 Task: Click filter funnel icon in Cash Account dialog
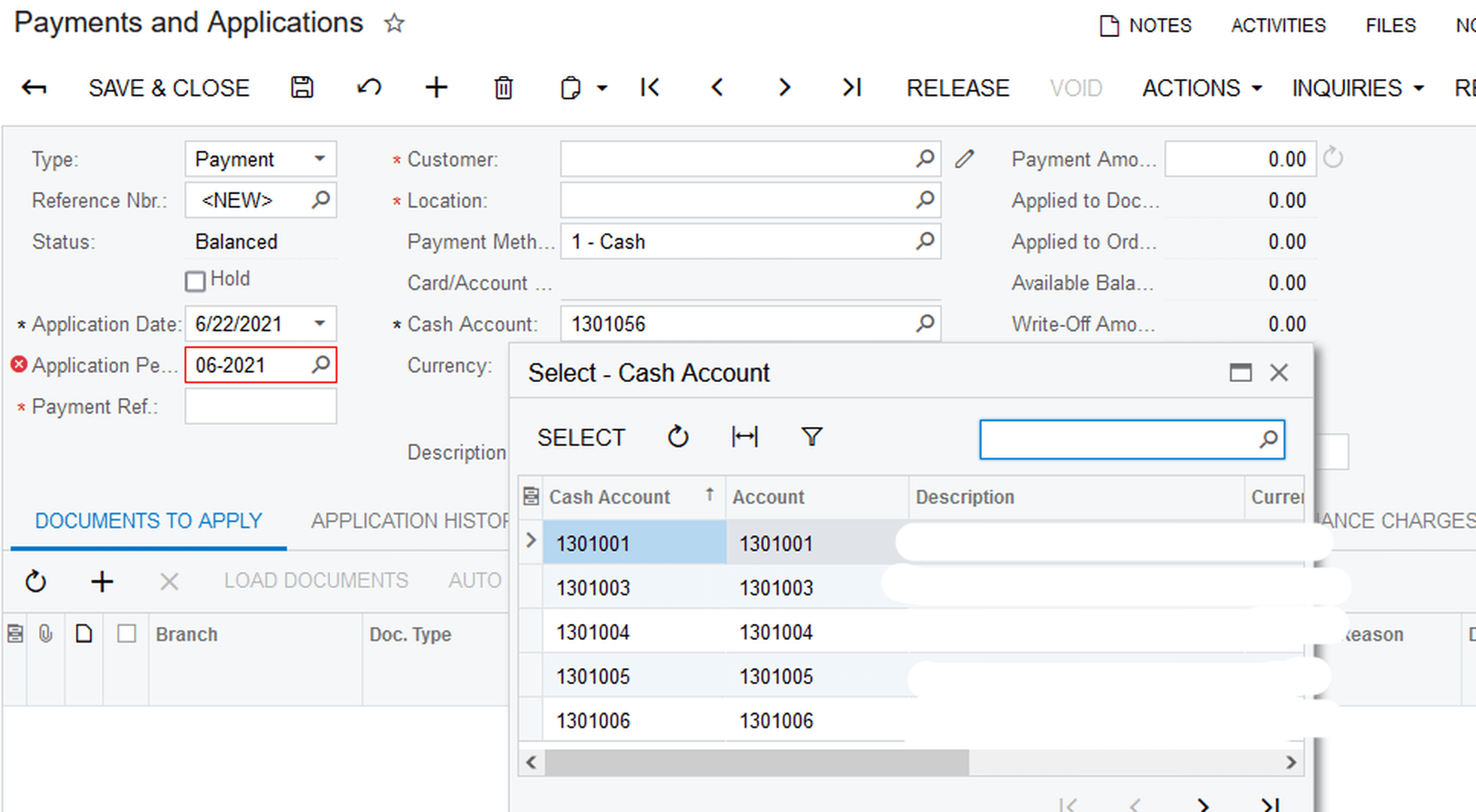(x=811, y=437)
